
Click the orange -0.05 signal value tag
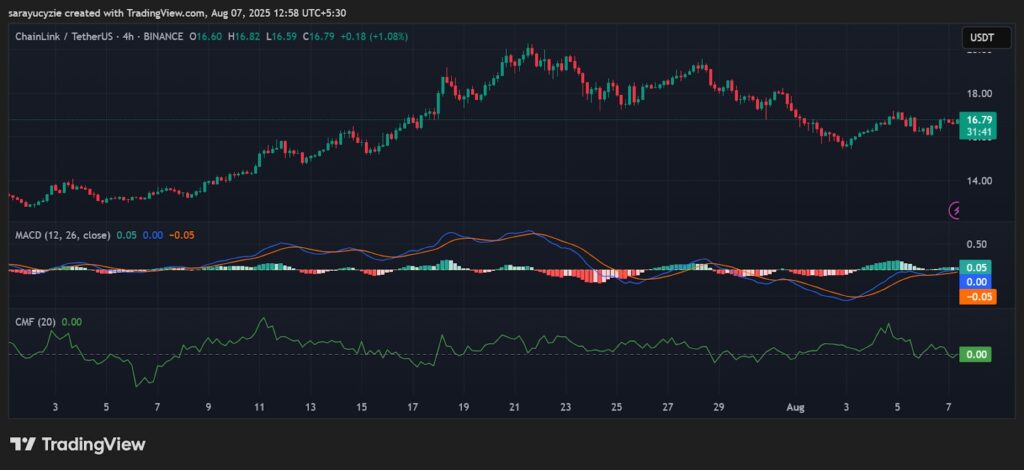(976, 297)
